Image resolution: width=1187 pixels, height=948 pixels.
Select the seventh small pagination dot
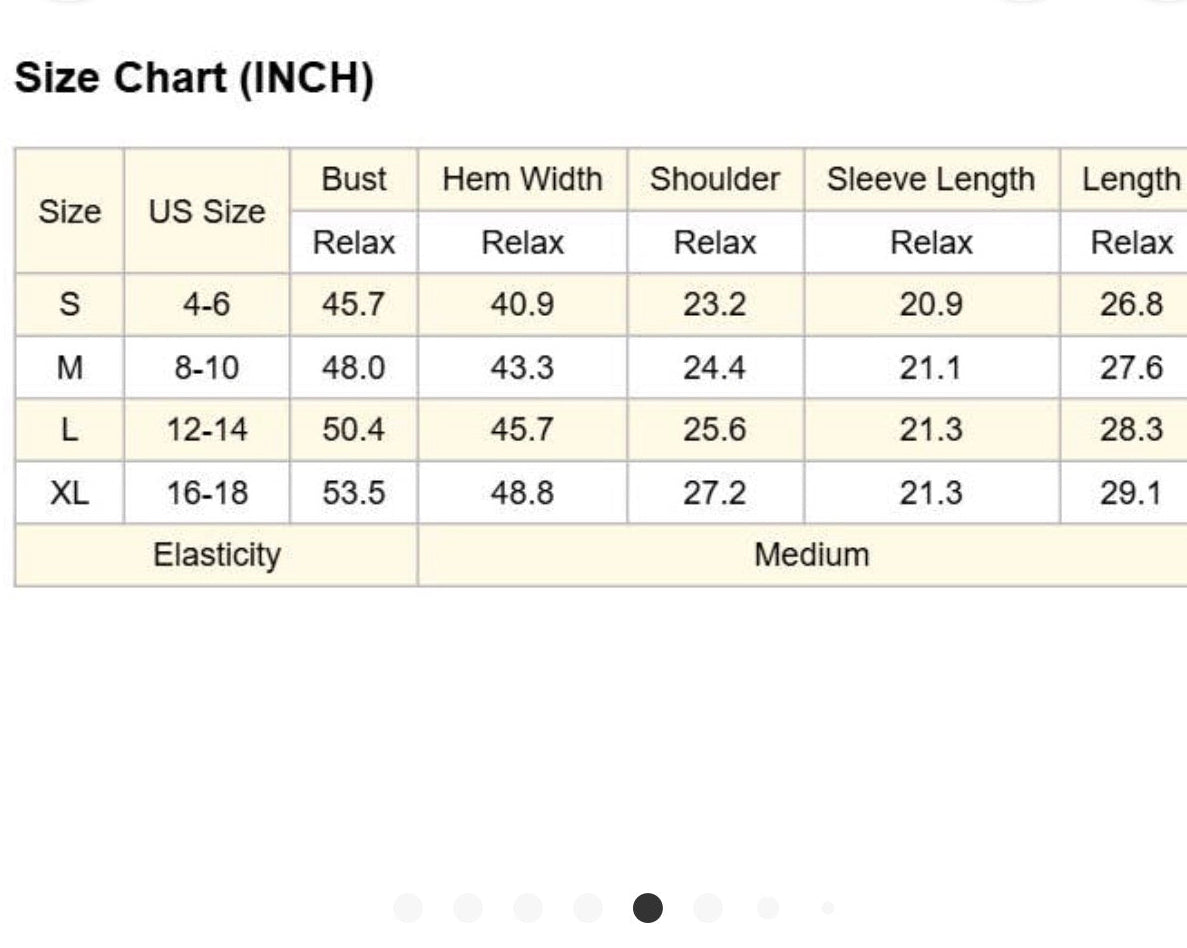point(768,907)
